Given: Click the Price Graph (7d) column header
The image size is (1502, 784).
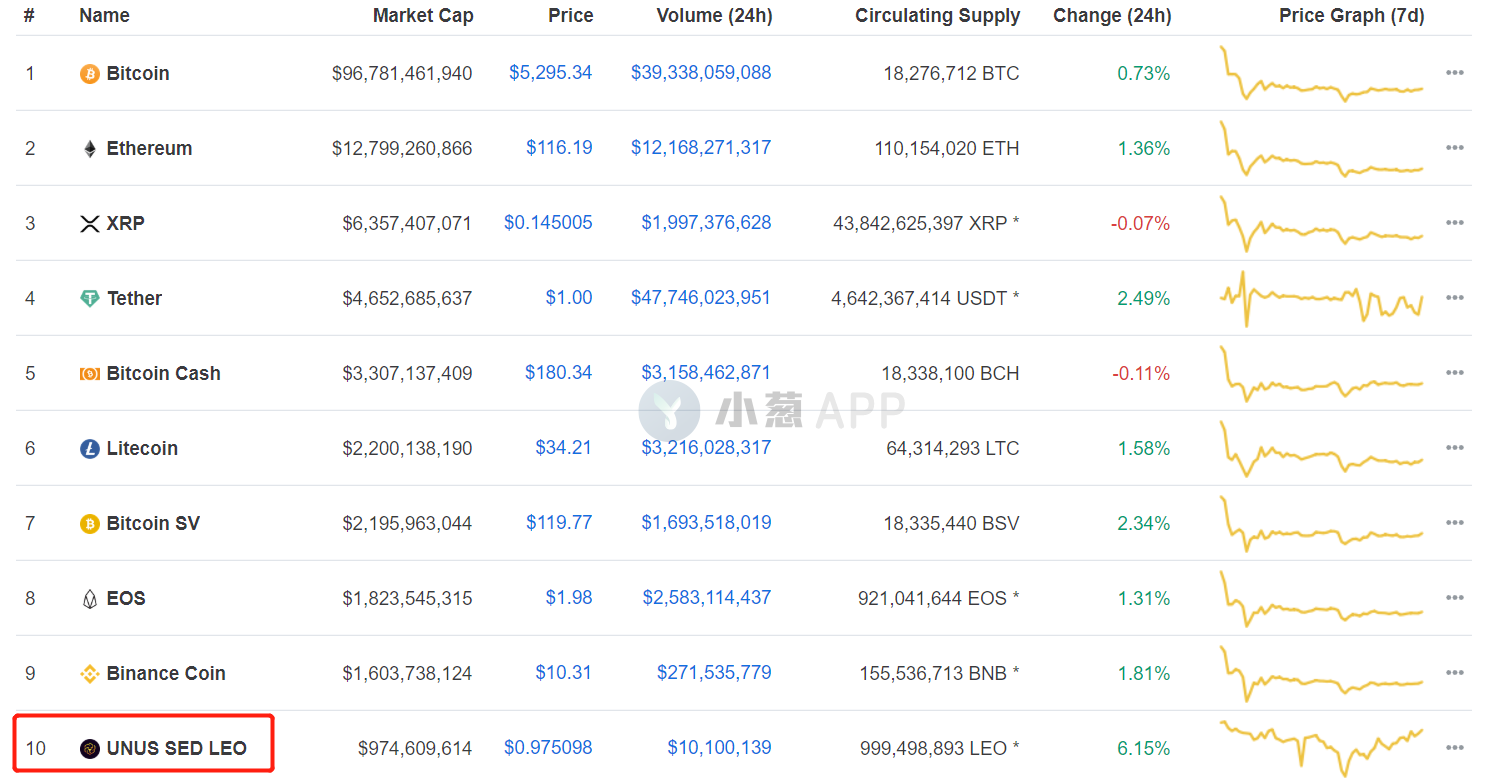Looking at the screenshot, I should pos(1351,16).
